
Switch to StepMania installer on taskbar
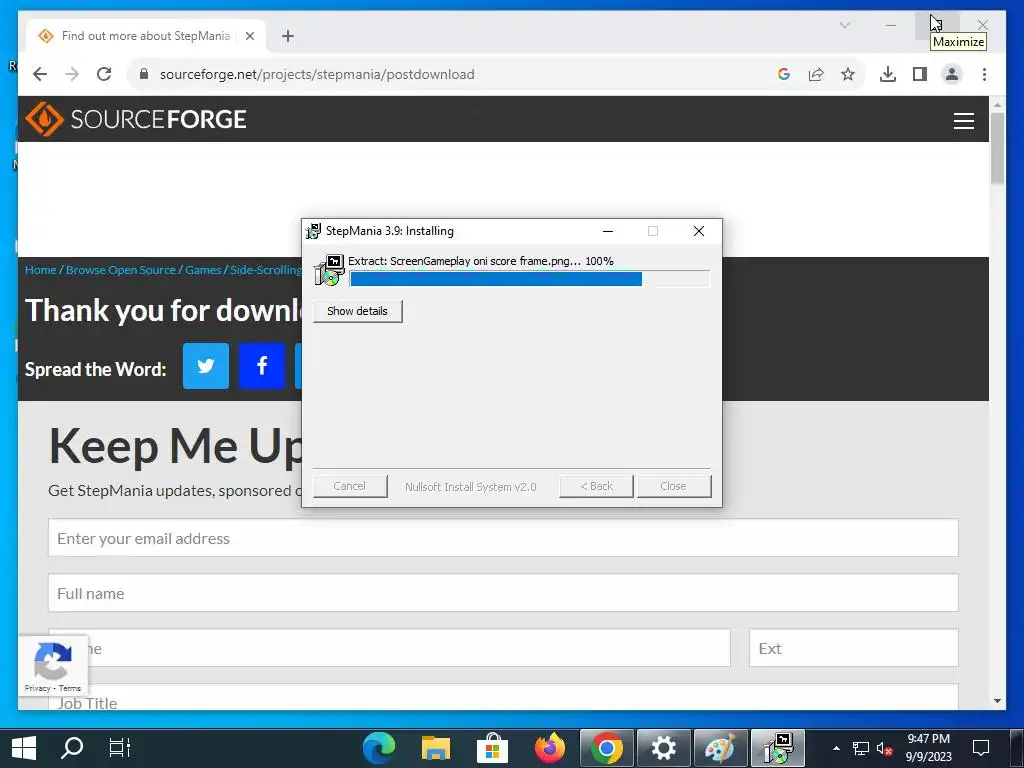pos(777,748)
